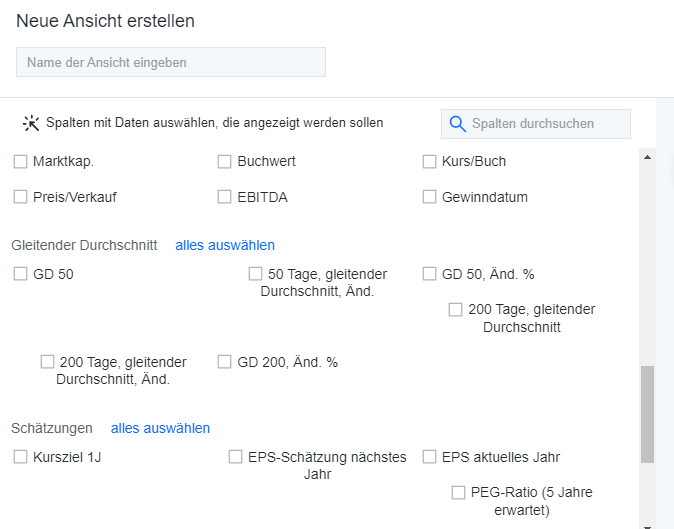Select the EBITDA checkbox
This screenshot has width=674, height=529.
tap(225, 197)
